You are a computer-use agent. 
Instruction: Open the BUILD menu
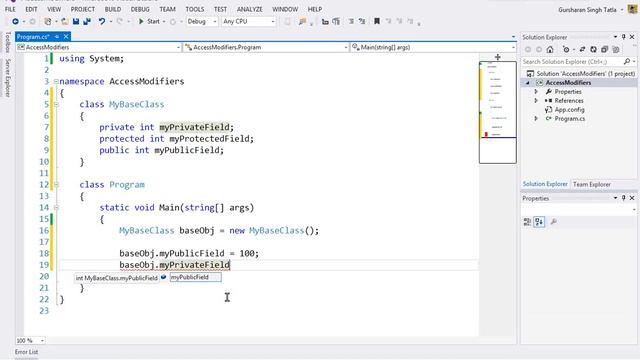113,9
